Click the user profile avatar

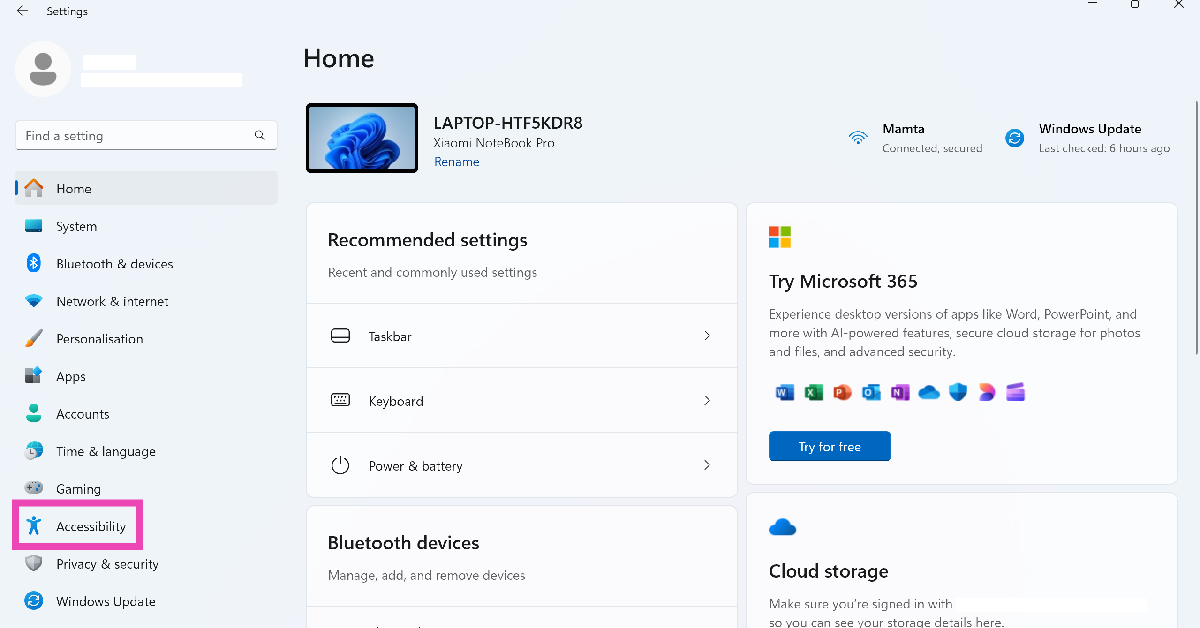[x=43, y=69]
